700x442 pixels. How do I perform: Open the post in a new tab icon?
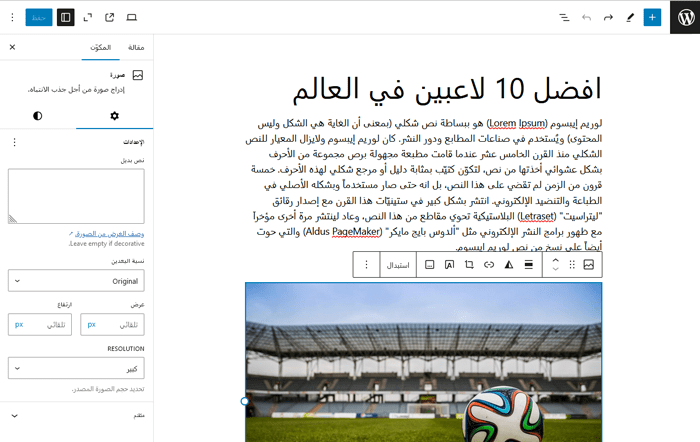click(x=109, y=17)
